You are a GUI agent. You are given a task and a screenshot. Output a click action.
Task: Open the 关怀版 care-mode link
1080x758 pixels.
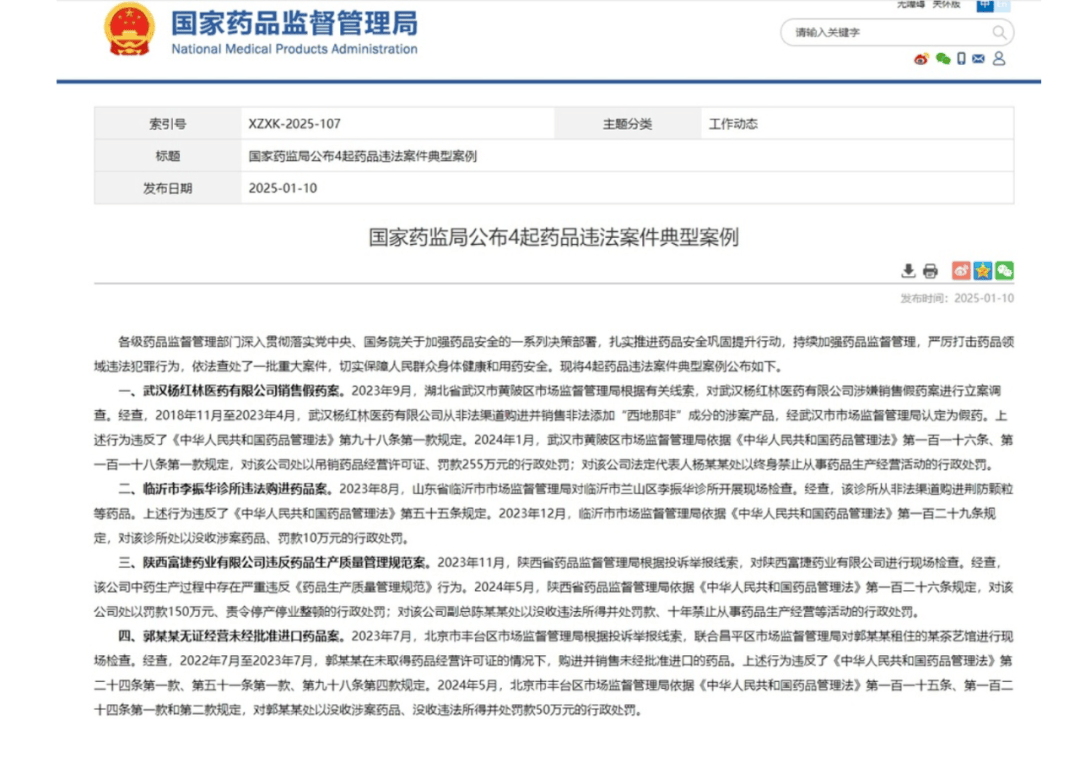point(946,5)
